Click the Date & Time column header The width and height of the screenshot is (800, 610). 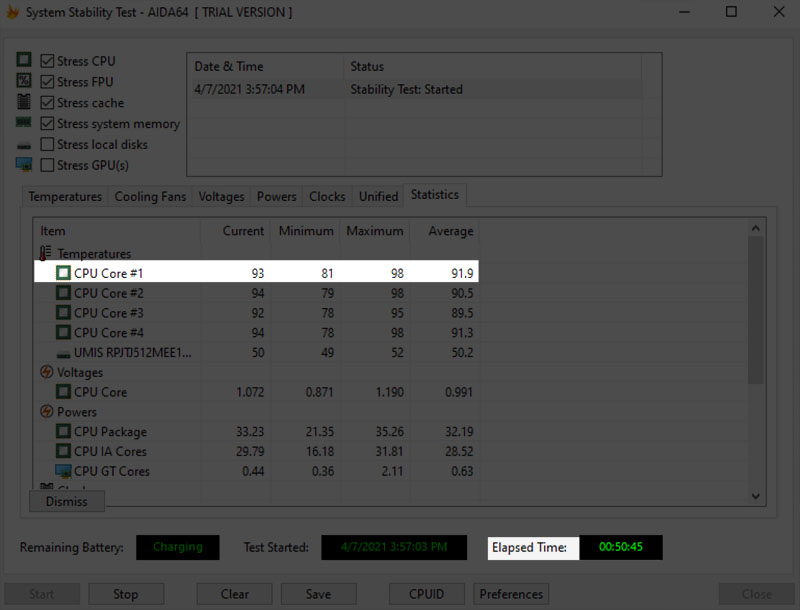point(266,67)
